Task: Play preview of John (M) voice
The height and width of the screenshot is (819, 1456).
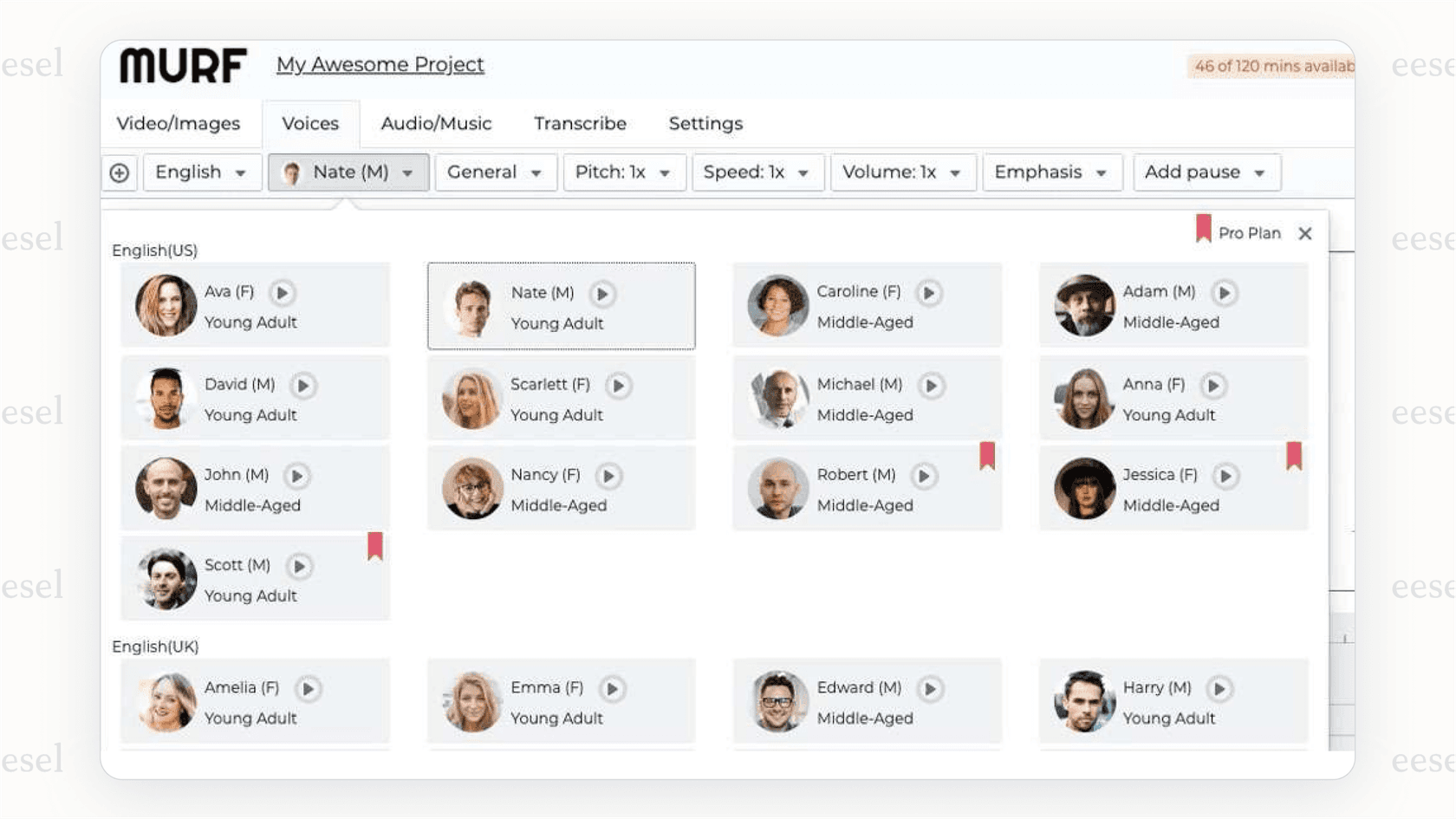Action: 296,476
